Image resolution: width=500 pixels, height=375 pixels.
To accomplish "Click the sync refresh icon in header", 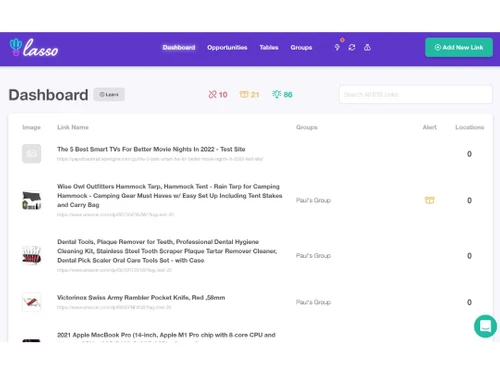I will [x=352, y=47].
